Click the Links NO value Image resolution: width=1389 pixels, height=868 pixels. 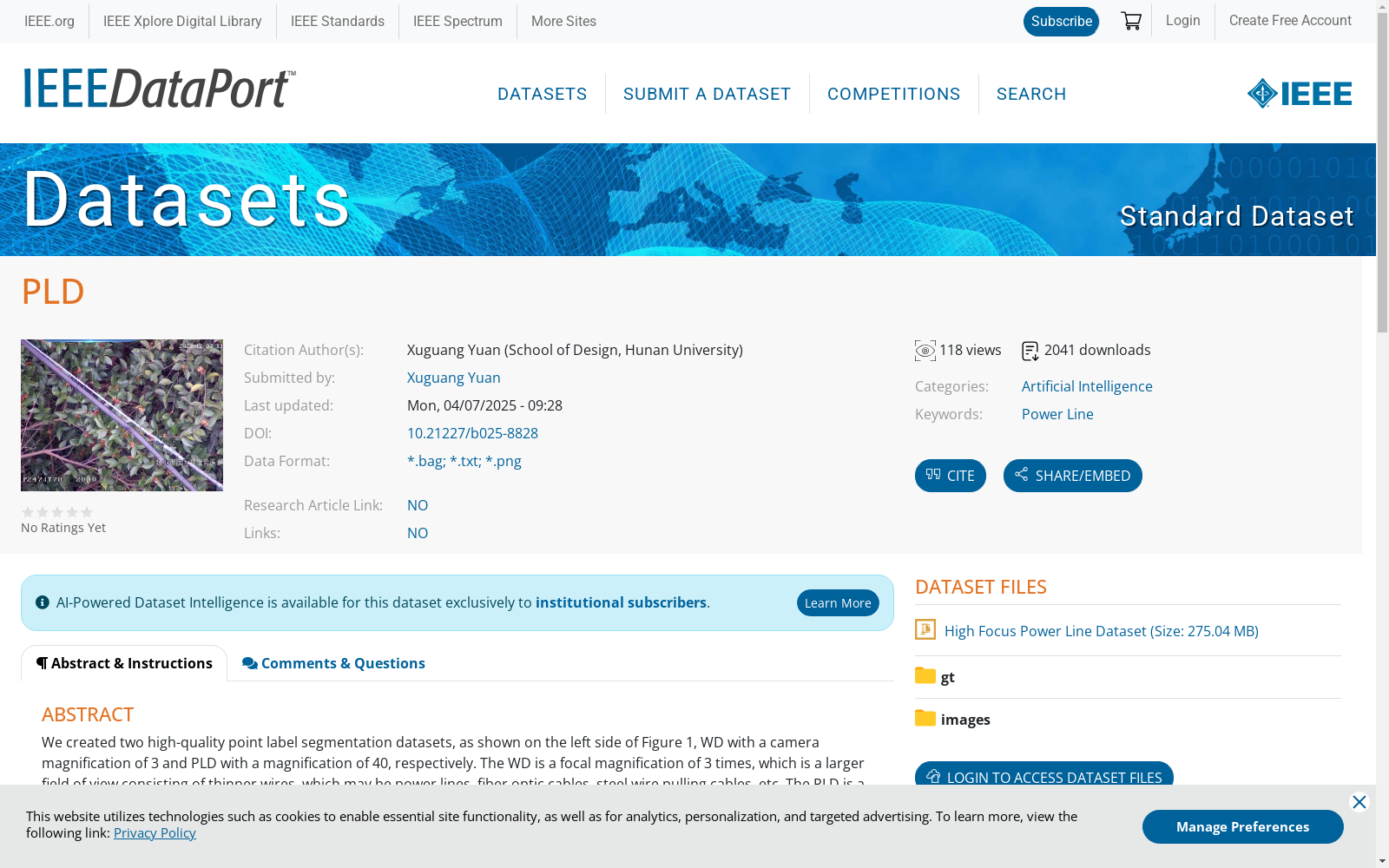(x=418, y=533)
